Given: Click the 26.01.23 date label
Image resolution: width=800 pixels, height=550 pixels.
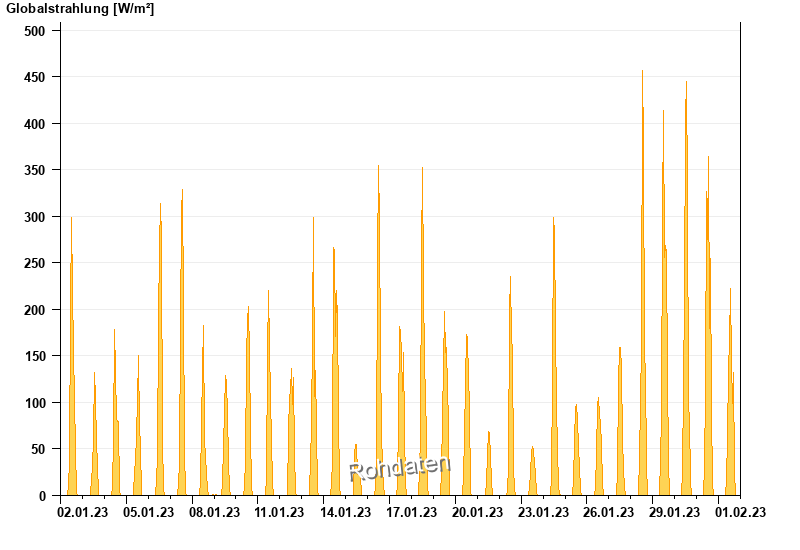Looking at the screenshot, I should tap(608, 512).
